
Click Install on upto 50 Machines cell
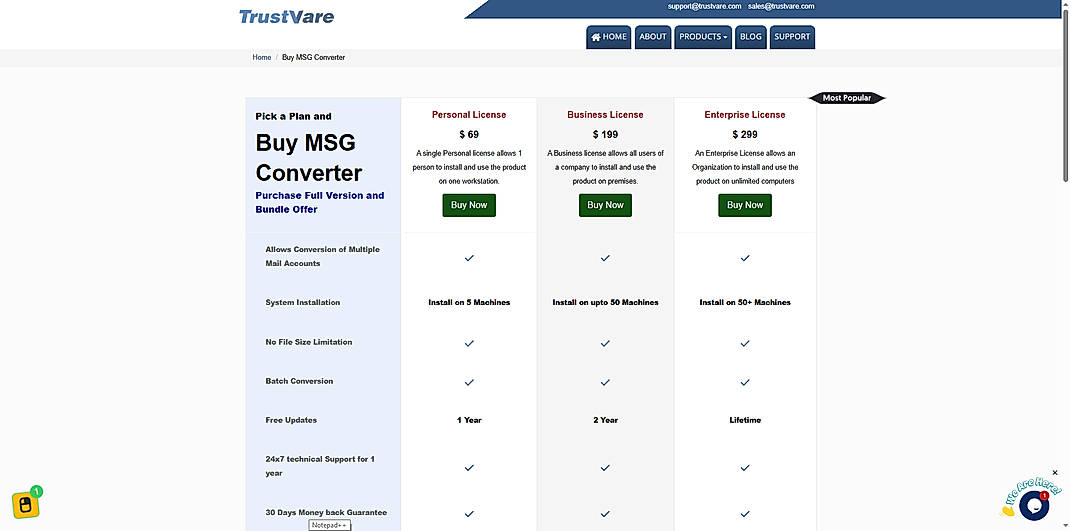point(605,302)
